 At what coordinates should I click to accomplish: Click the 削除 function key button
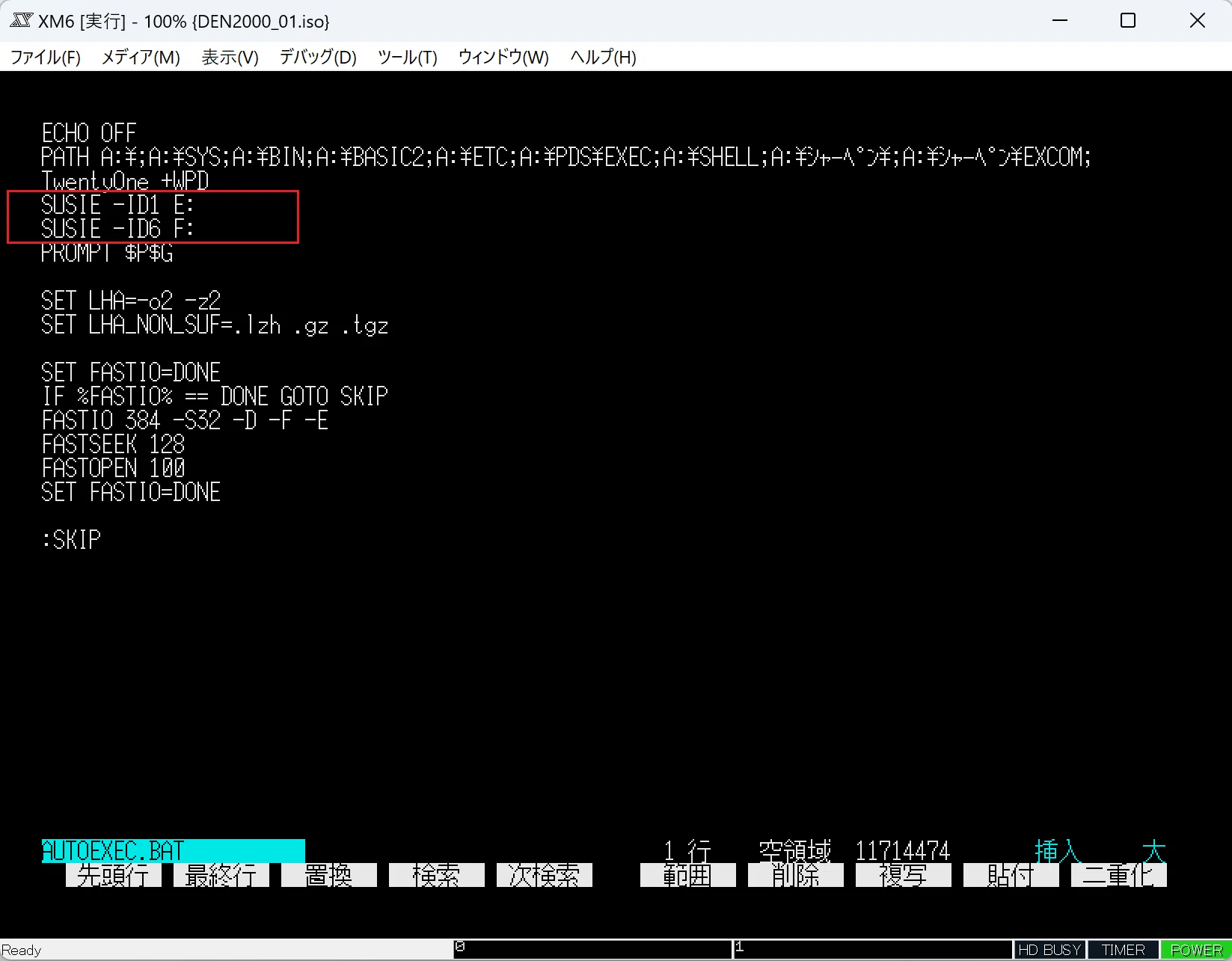pyautogui.click(x=796, y=875)
